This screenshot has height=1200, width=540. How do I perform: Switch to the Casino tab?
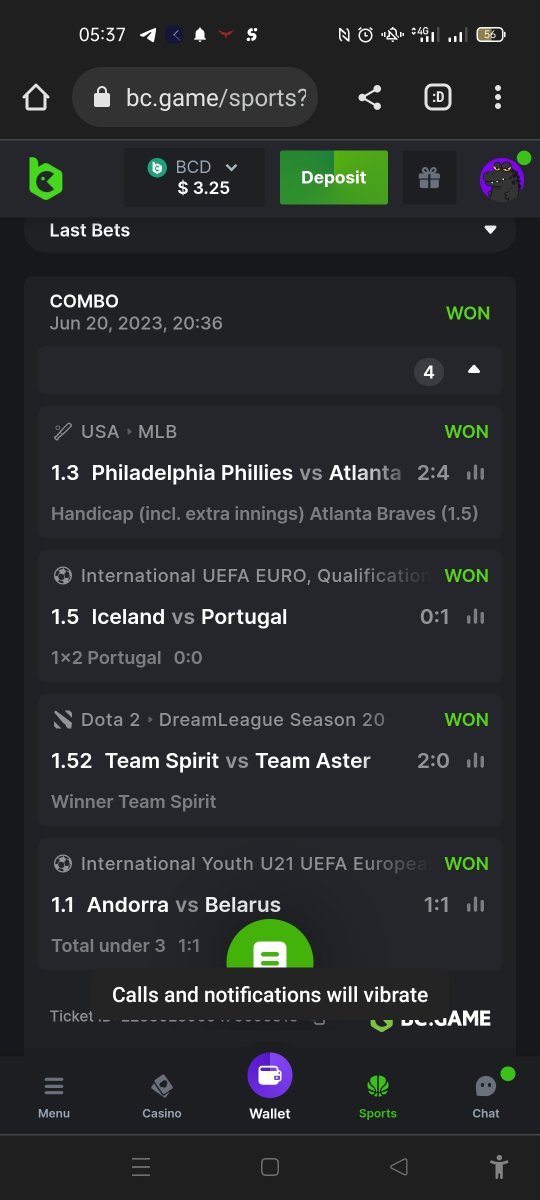pyautogui.click(x=162, y=1097)
